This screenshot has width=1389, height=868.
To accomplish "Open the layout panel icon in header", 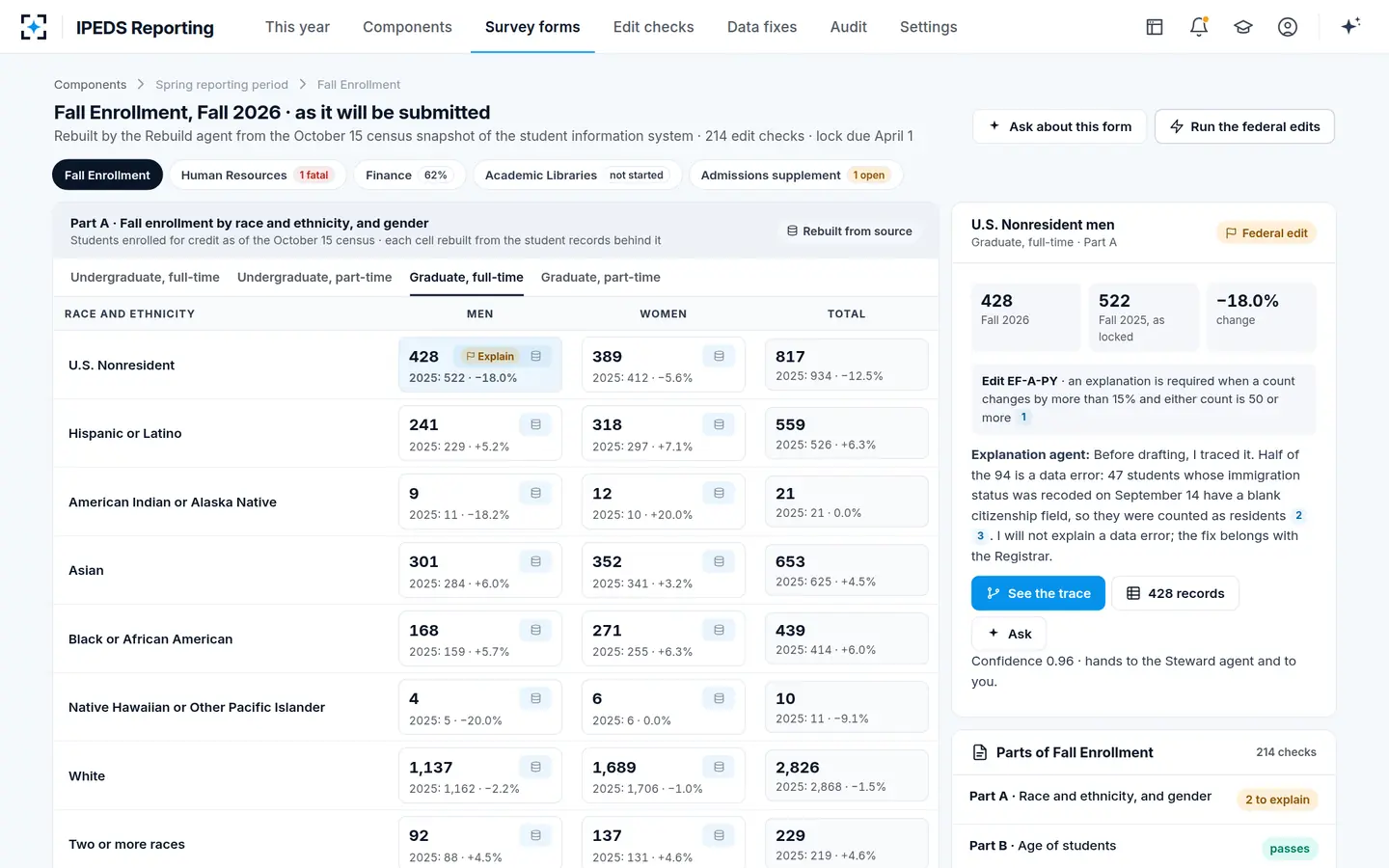I will pos(1155,27).
